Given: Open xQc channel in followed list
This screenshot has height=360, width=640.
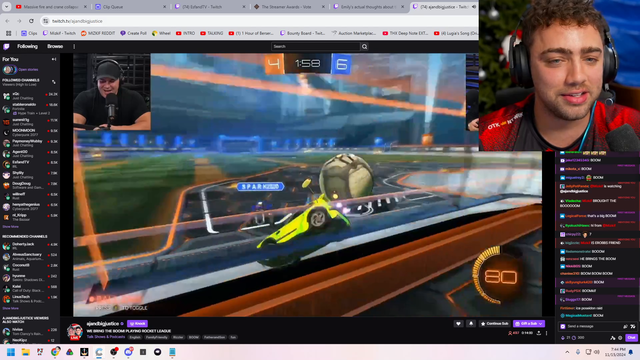Looking at the screenshot, I should 30,96.
